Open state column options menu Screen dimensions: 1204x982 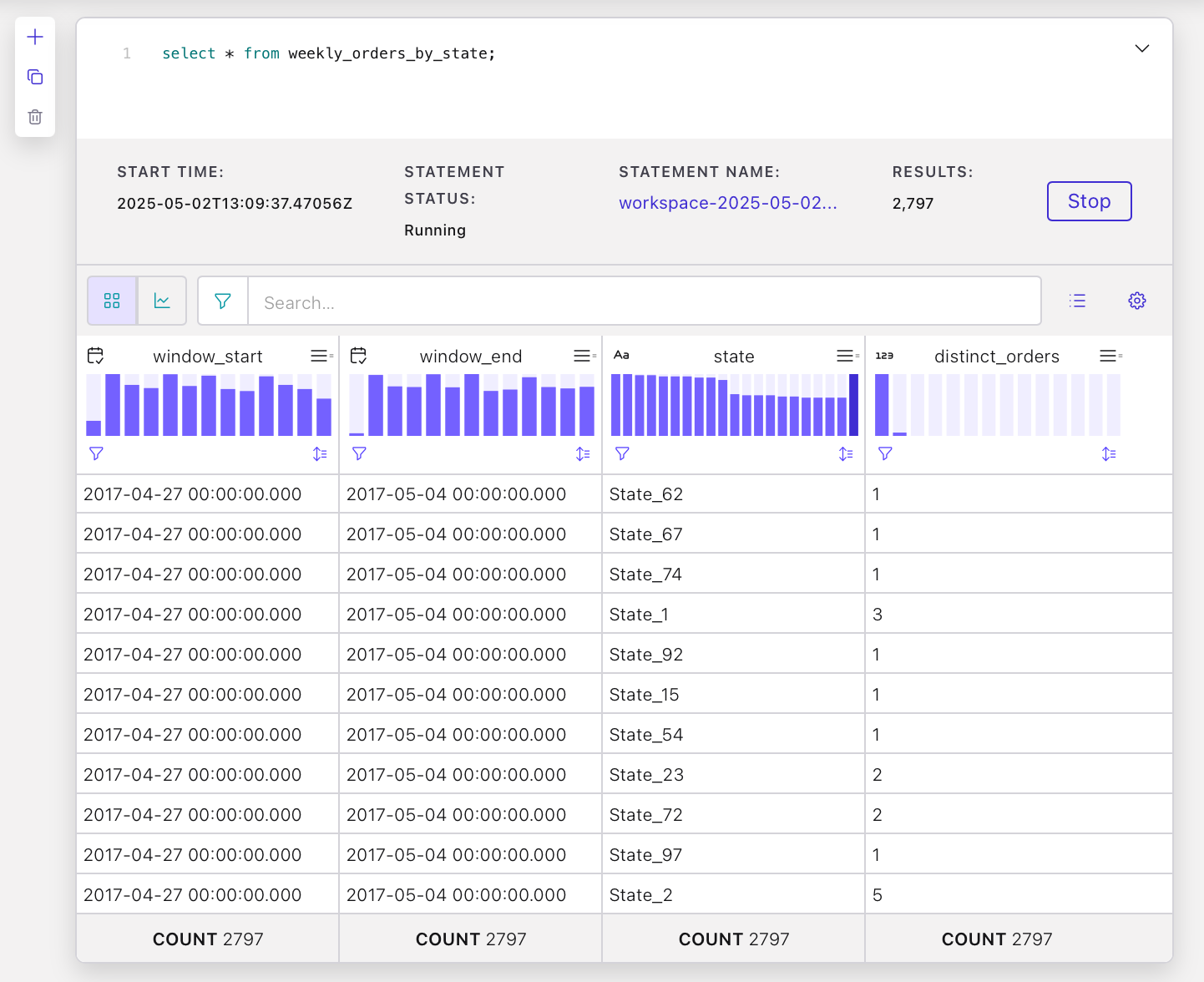click(846, 357)
